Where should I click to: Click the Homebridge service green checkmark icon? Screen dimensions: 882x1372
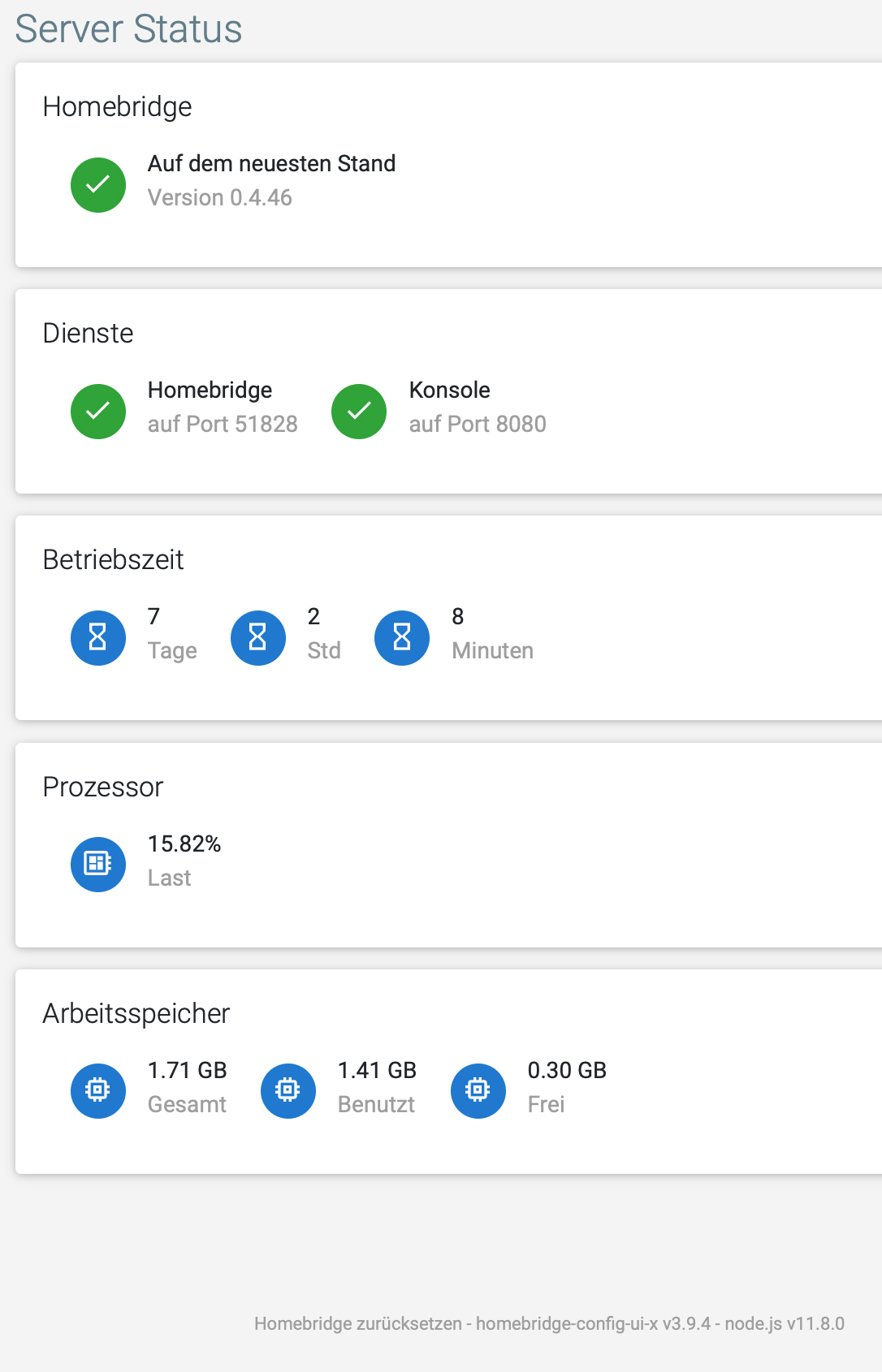98,412
